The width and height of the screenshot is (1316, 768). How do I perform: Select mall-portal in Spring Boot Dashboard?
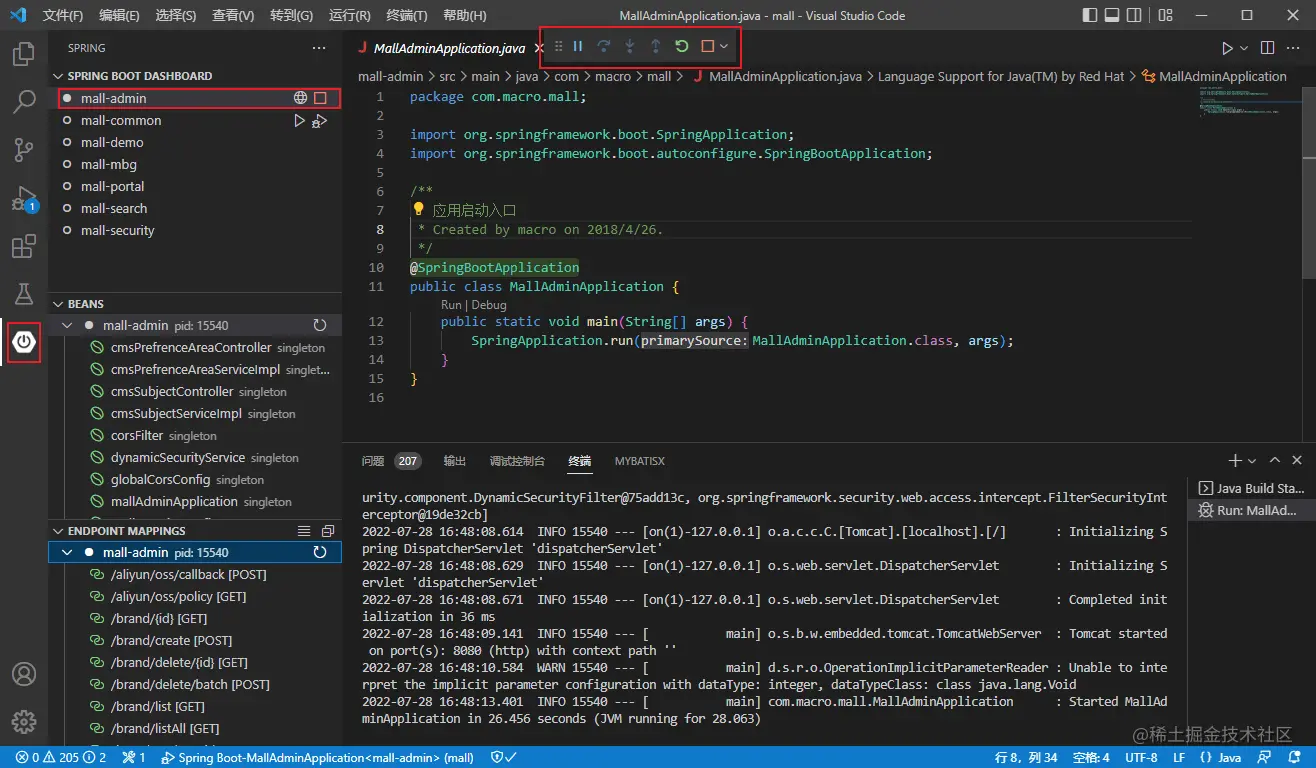(112, 186)
